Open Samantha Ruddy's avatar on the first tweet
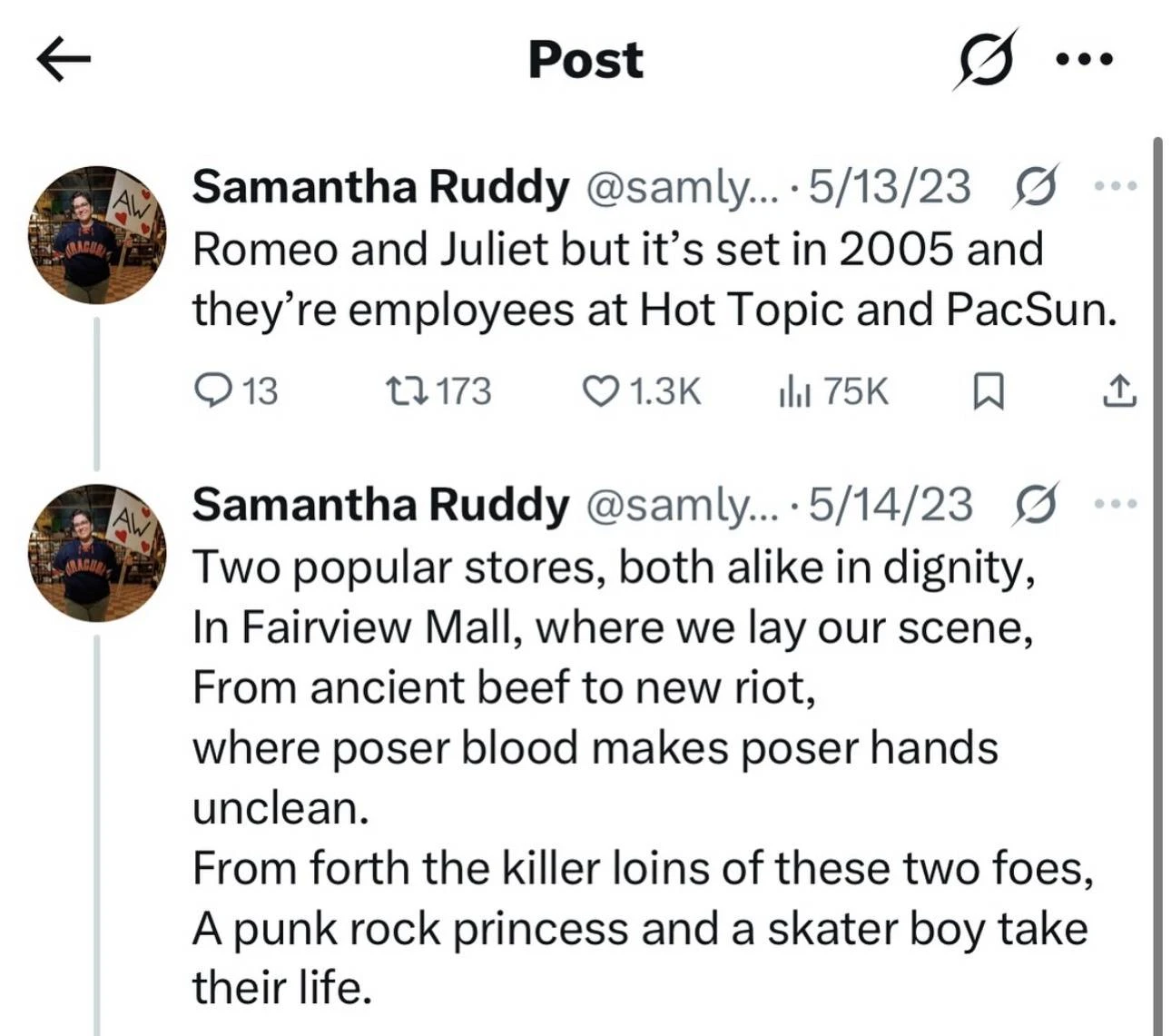 click(x=97, y=234)
